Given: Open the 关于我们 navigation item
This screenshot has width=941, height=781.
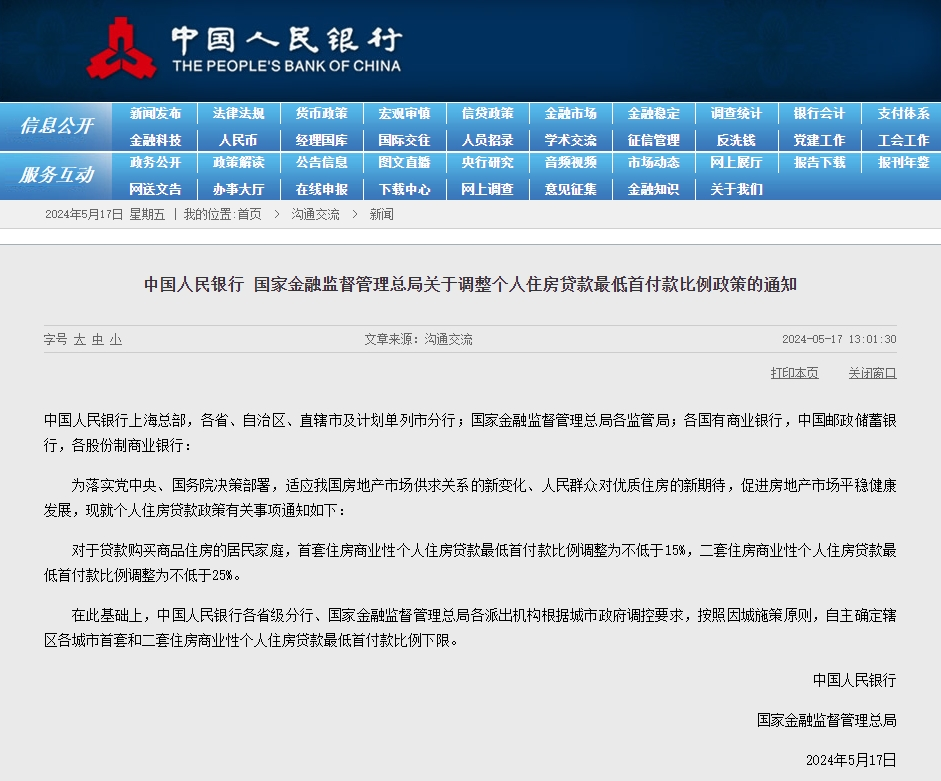Looking at the screenshot, I should click(x=736, y=189).
